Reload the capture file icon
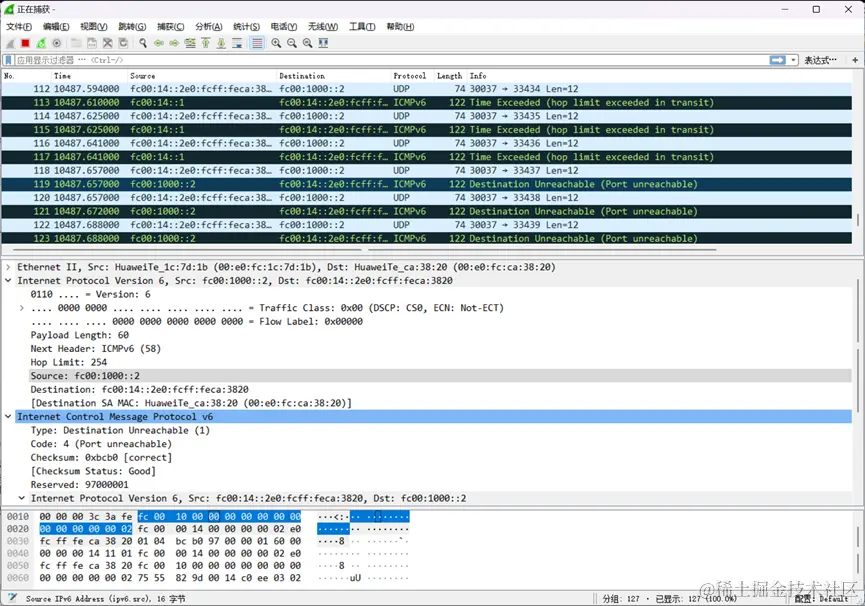The width and height of the screenshot is (865, 606). click(124, 43)
